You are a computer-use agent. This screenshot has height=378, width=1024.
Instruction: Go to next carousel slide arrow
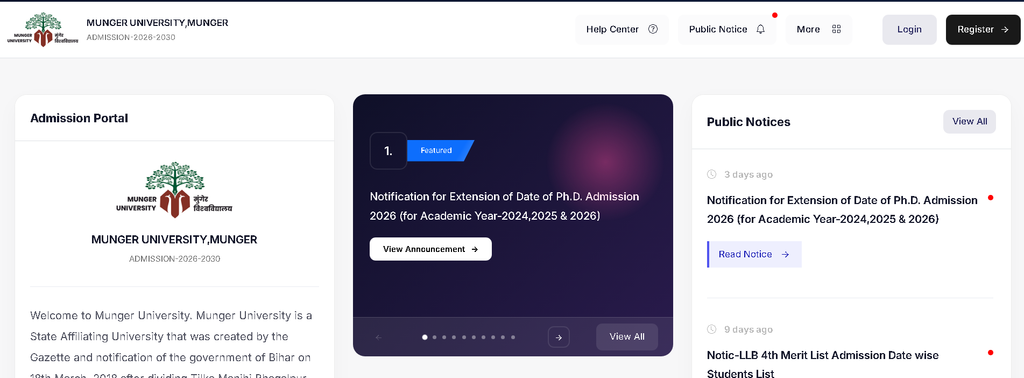(558, 337)
